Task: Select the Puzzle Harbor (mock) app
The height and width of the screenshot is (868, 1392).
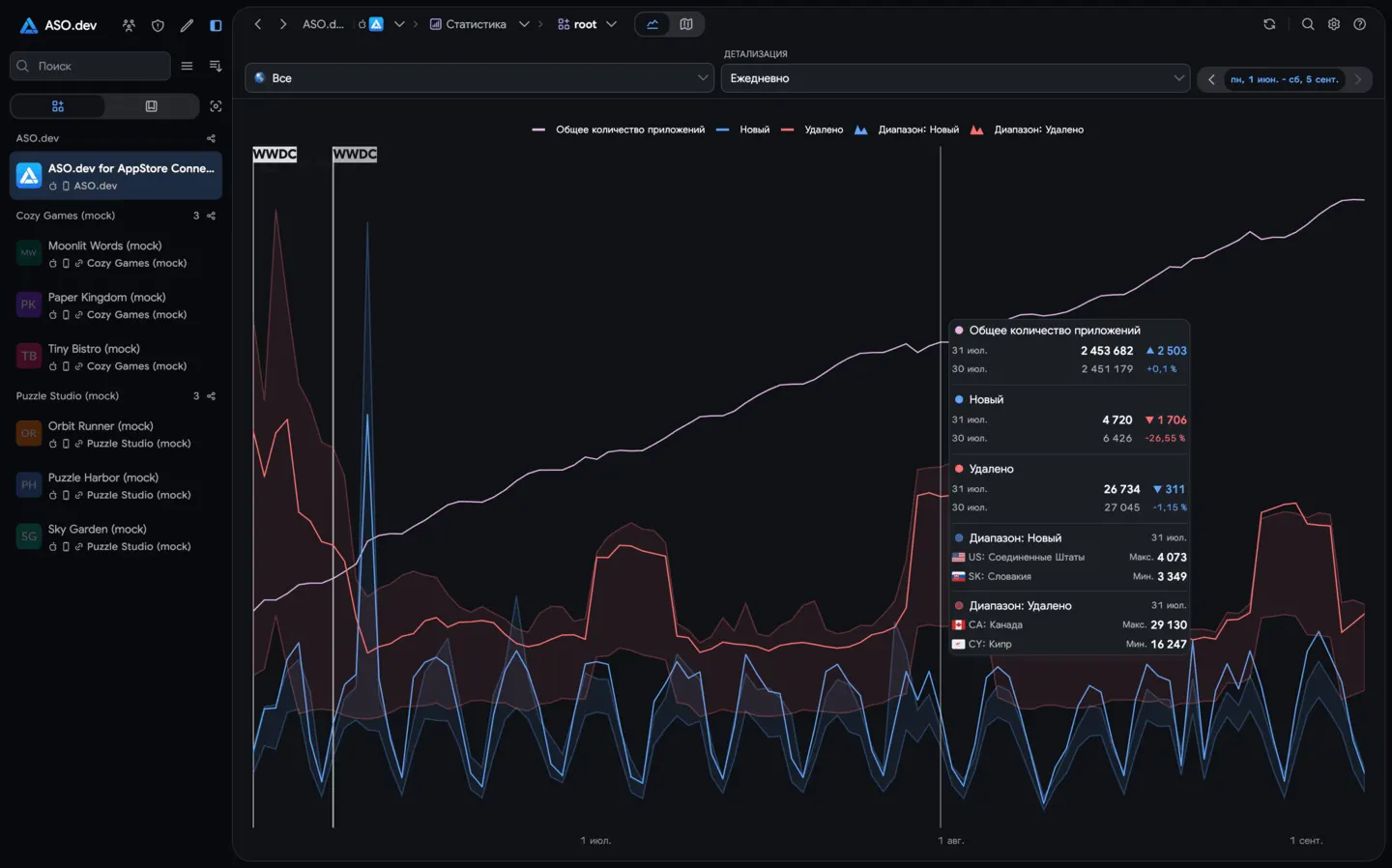Action: [116, 486]
